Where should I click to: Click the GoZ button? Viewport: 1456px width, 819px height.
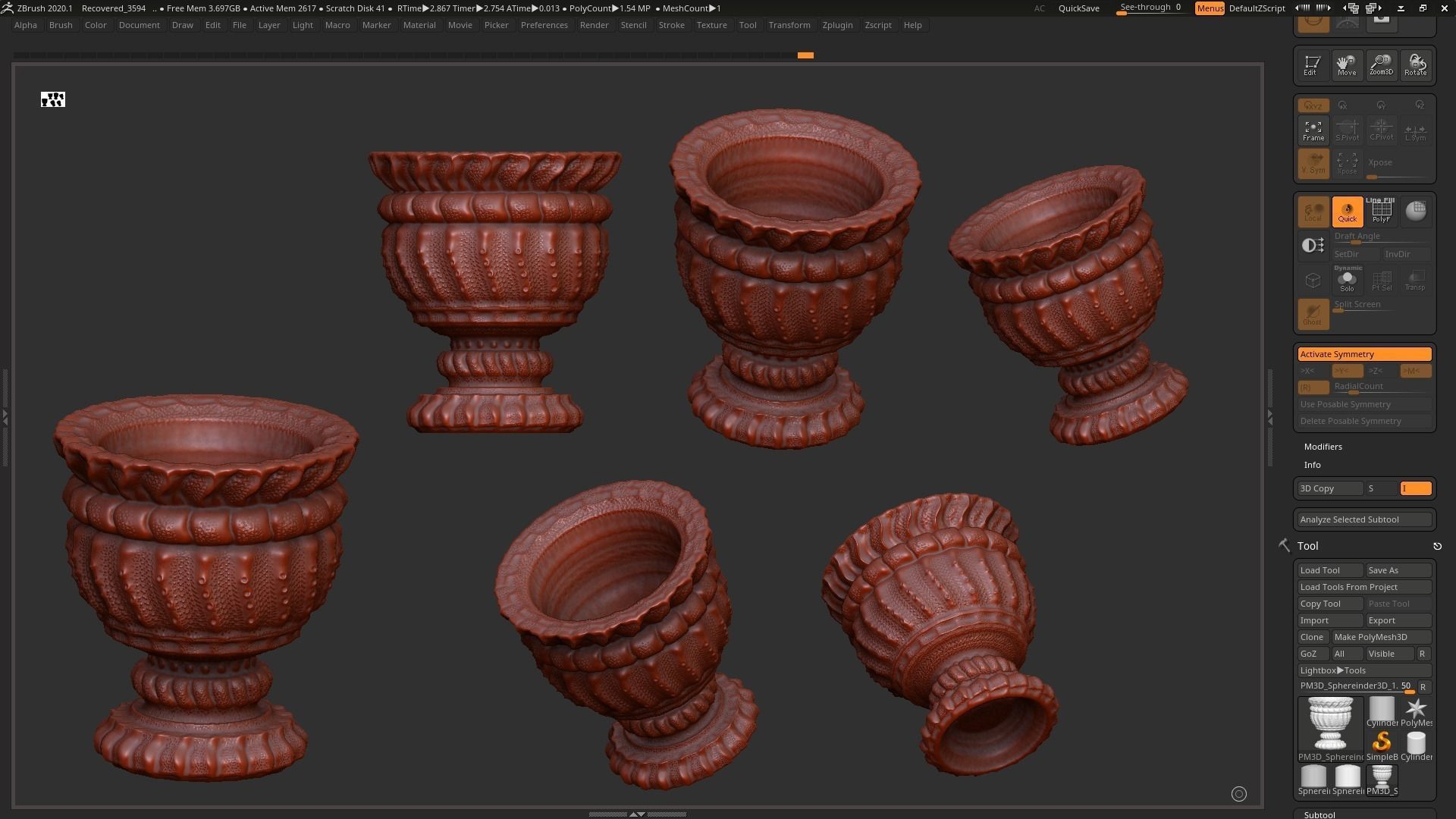pos(1313,654)
